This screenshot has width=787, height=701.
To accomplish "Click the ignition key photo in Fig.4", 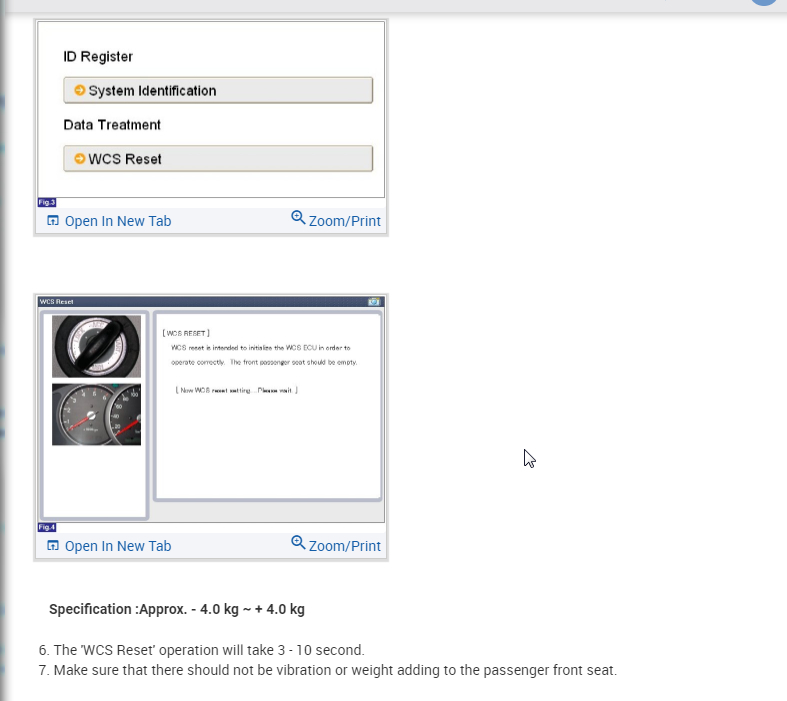I will pos(96,346).
